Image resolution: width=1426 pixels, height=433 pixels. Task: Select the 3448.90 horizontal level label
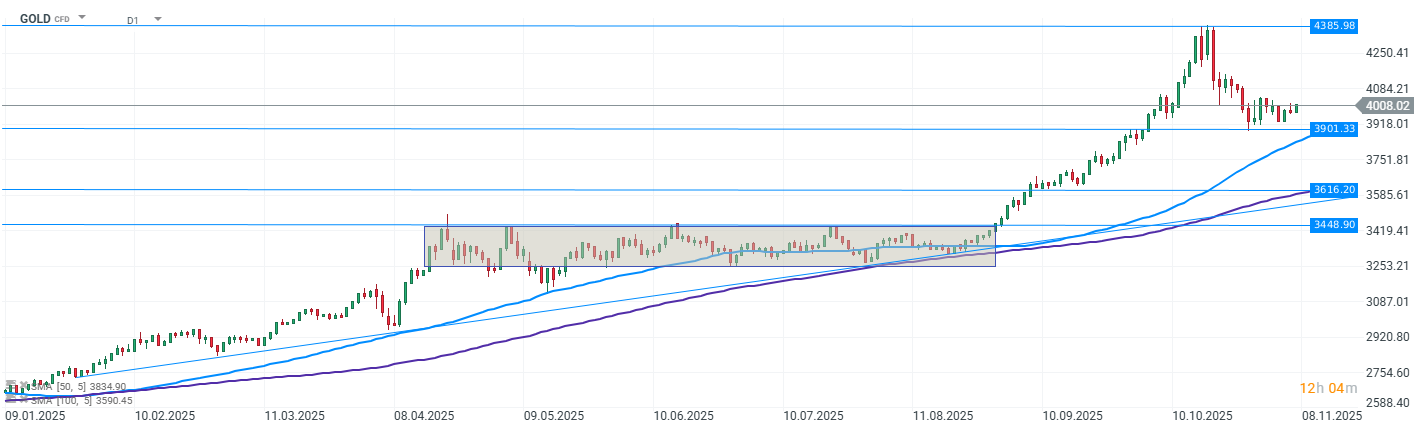click(x=1333, y=225)
